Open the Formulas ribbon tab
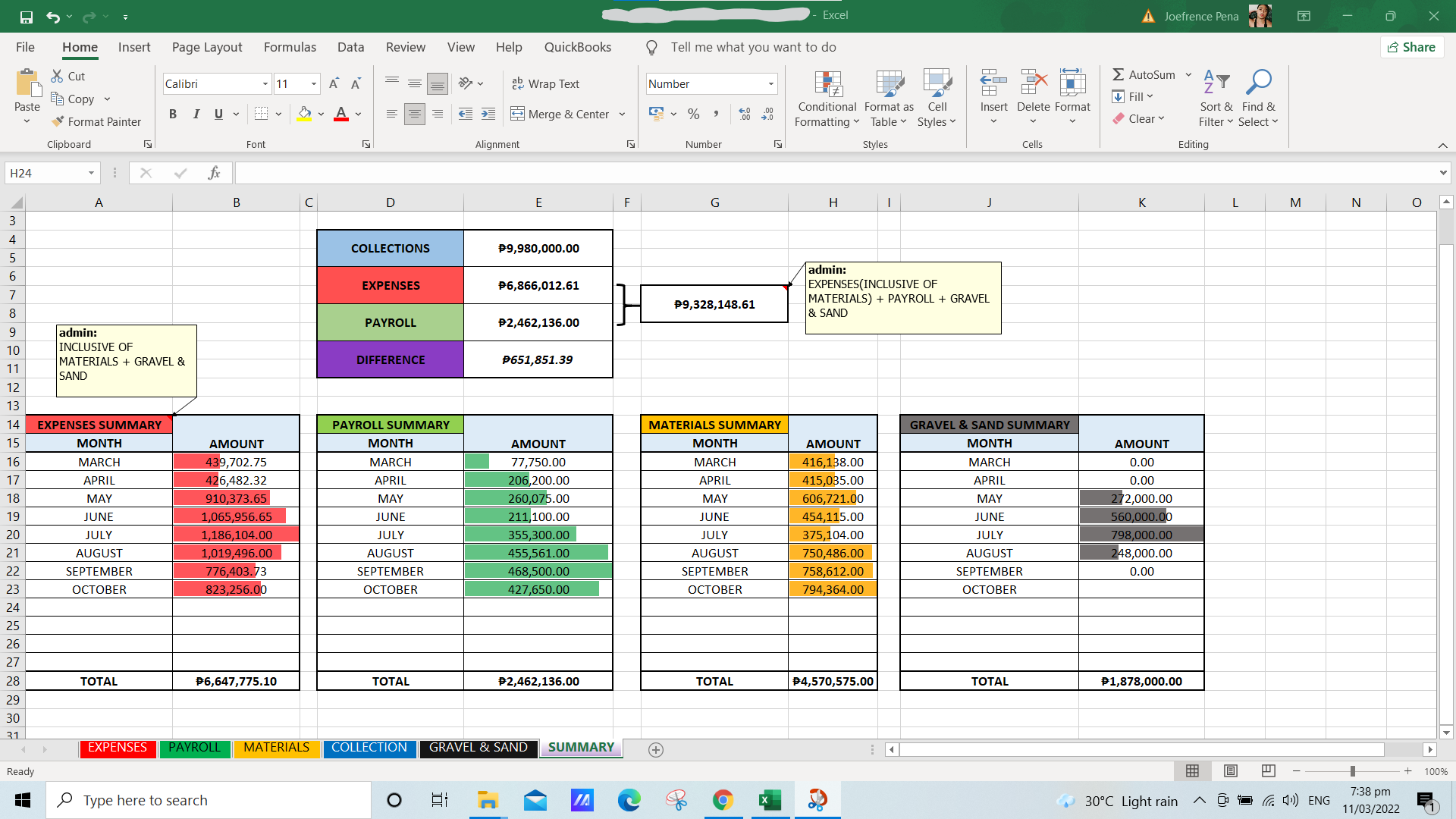 [290, 47]
